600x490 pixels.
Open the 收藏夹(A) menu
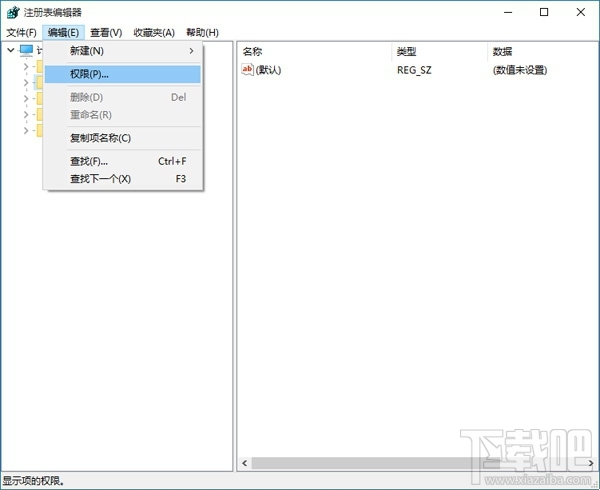pyautogui.click(x=154, y=33)
